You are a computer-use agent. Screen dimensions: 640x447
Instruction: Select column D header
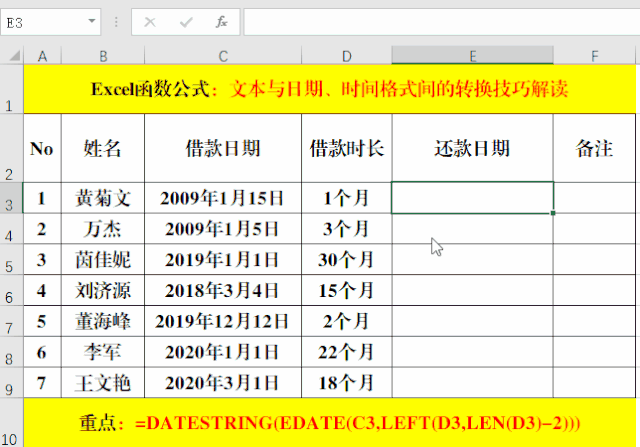pos(347,56)
